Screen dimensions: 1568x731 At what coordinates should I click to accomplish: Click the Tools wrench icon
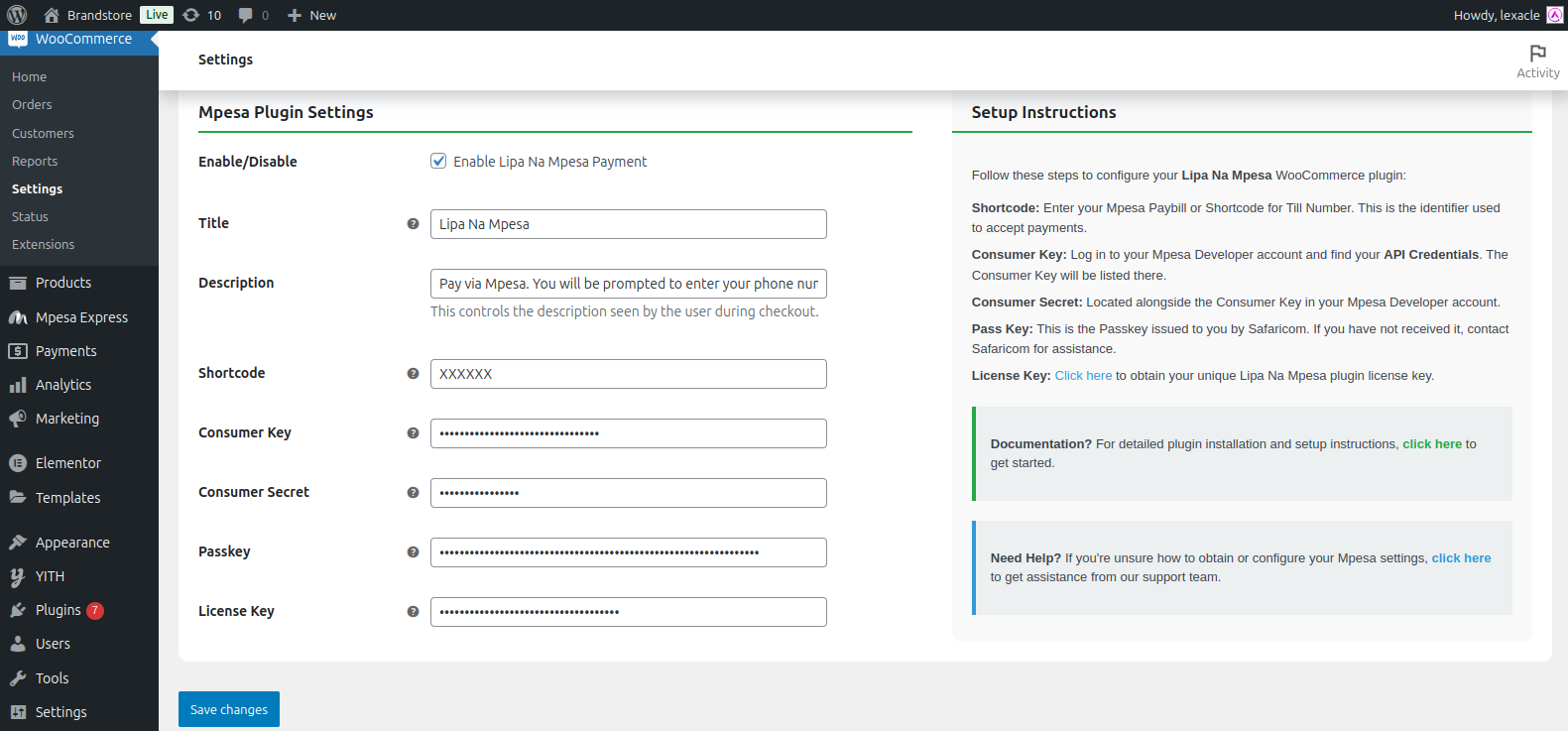(x=18, y=678)
